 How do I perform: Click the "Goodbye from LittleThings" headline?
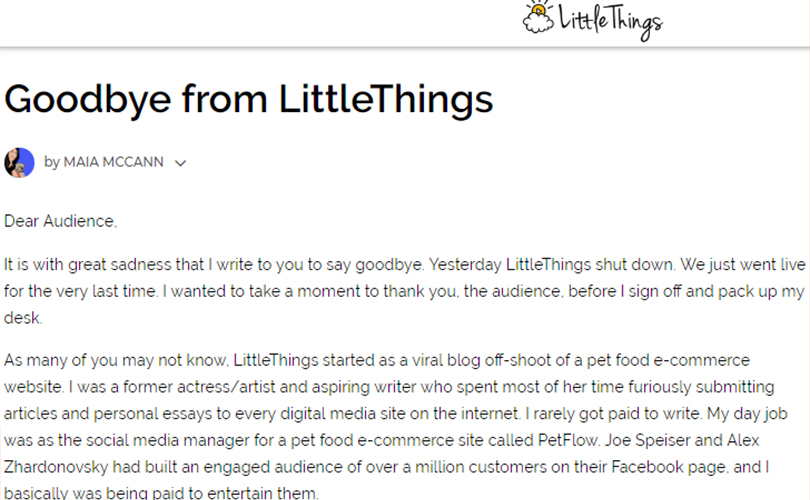pos(248,99)
